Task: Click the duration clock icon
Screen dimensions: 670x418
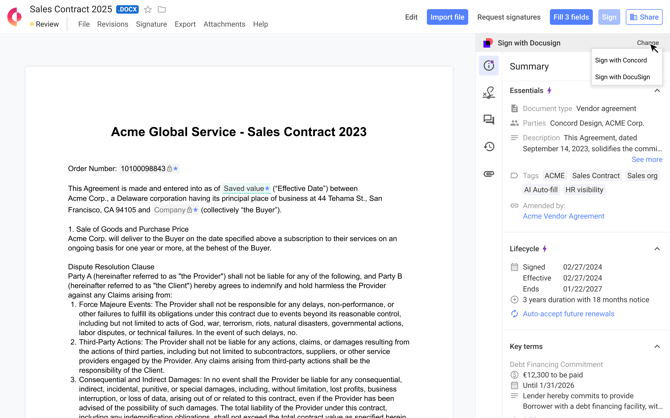Action: tap(514, 300)
